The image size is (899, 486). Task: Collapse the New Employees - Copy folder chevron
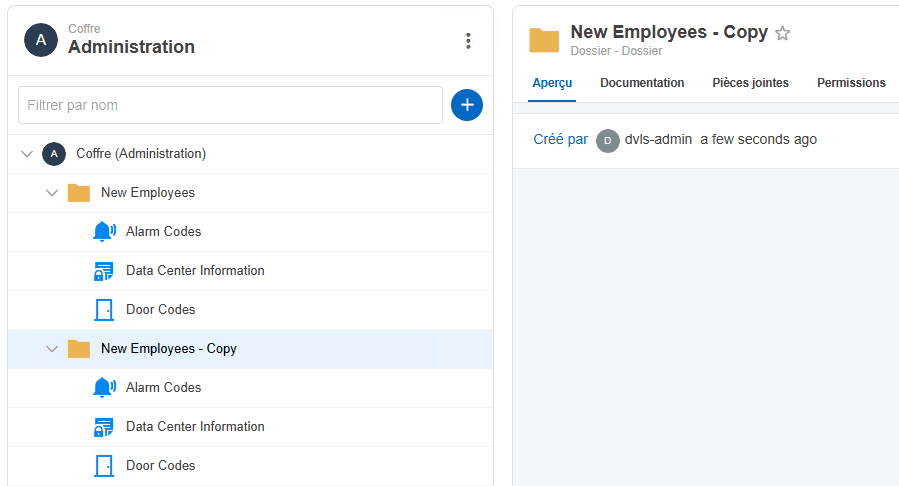(52, 349)
